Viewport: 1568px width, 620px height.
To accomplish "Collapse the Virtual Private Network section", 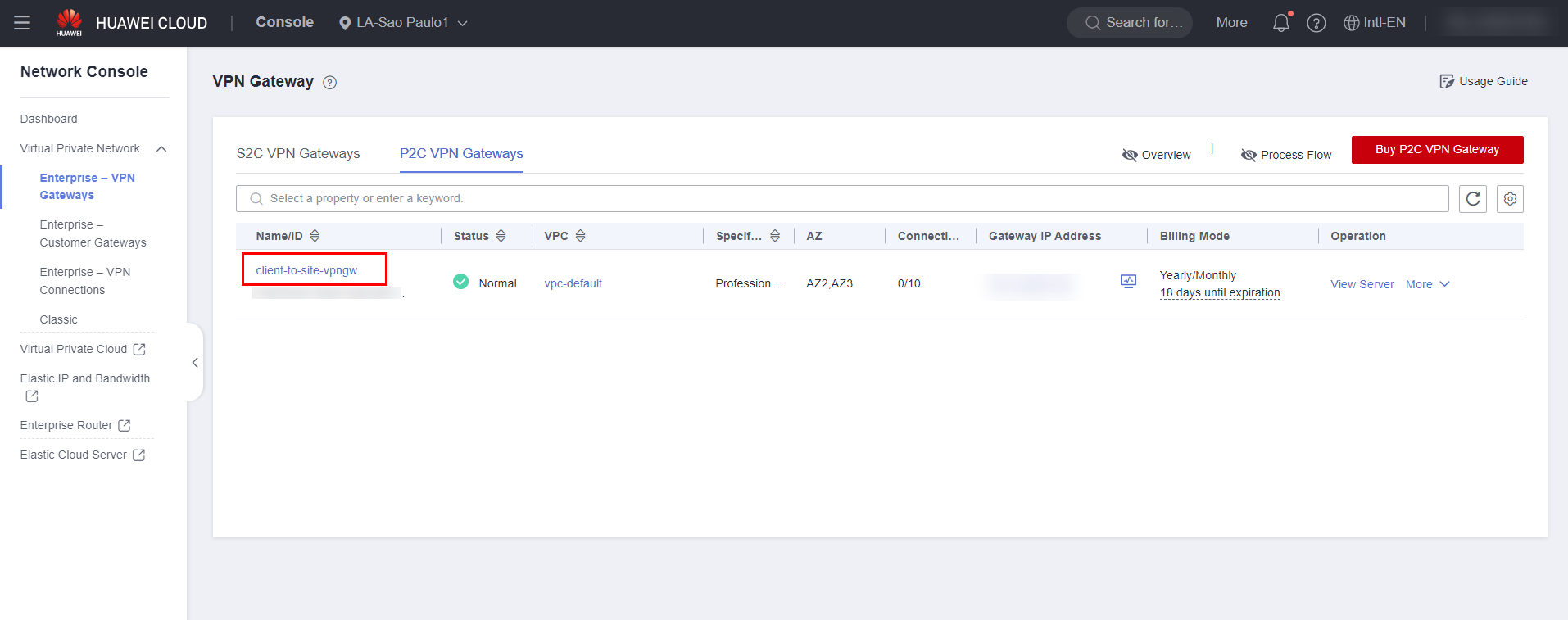I will (161, 149).
